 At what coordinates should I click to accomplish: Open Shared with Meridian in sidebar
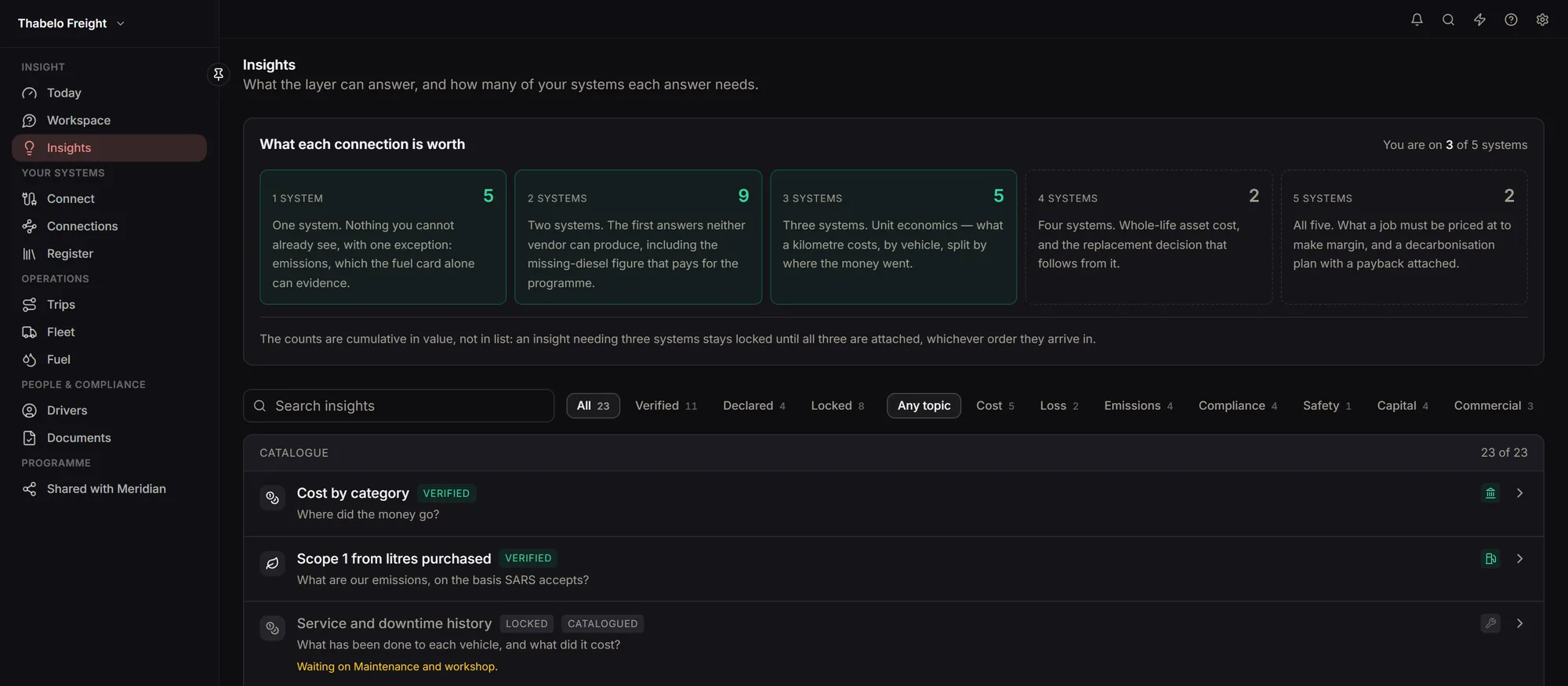click(x=109, y=489)
